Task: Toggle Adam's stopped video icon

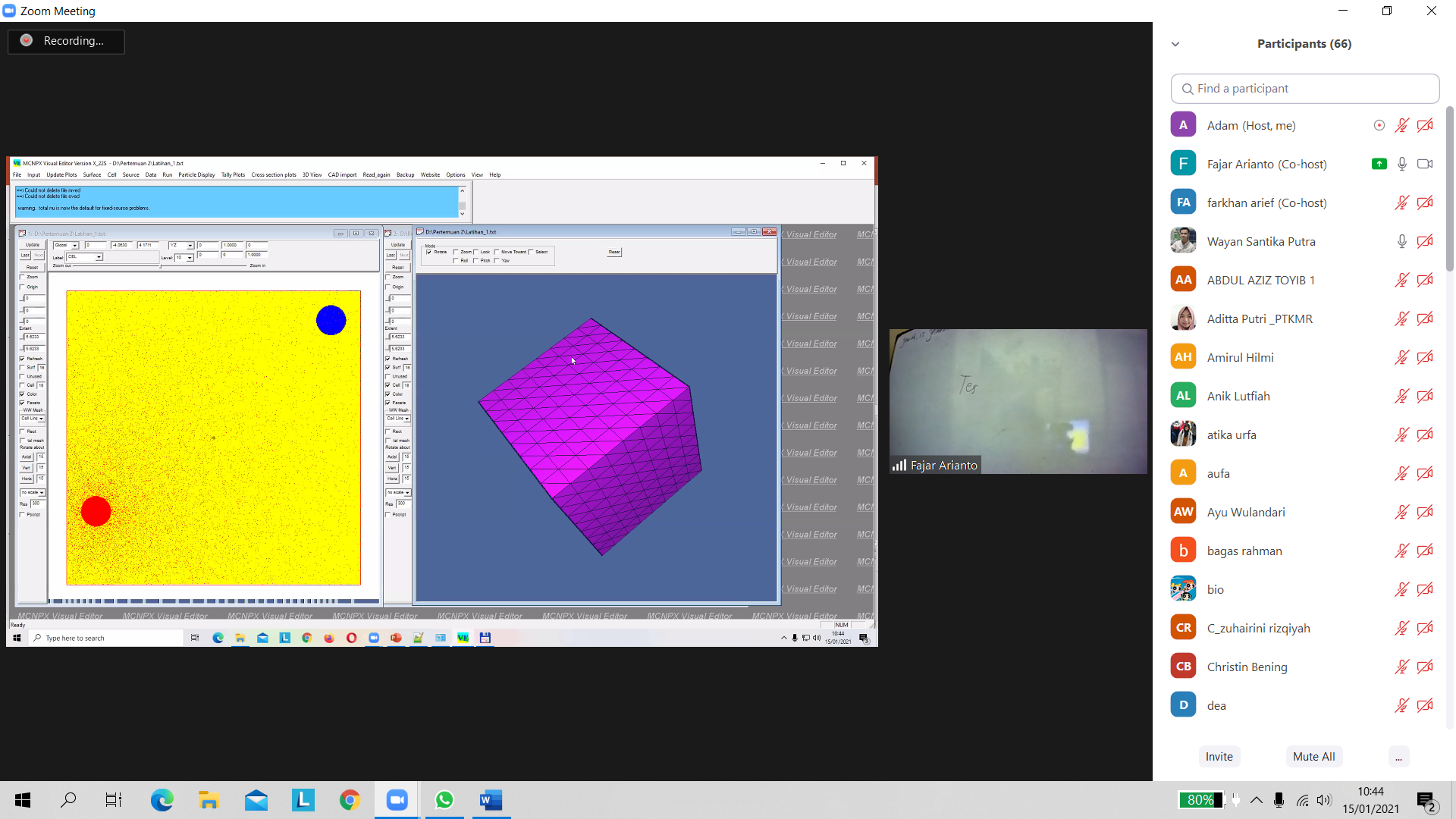Action: coord(1425,125)
